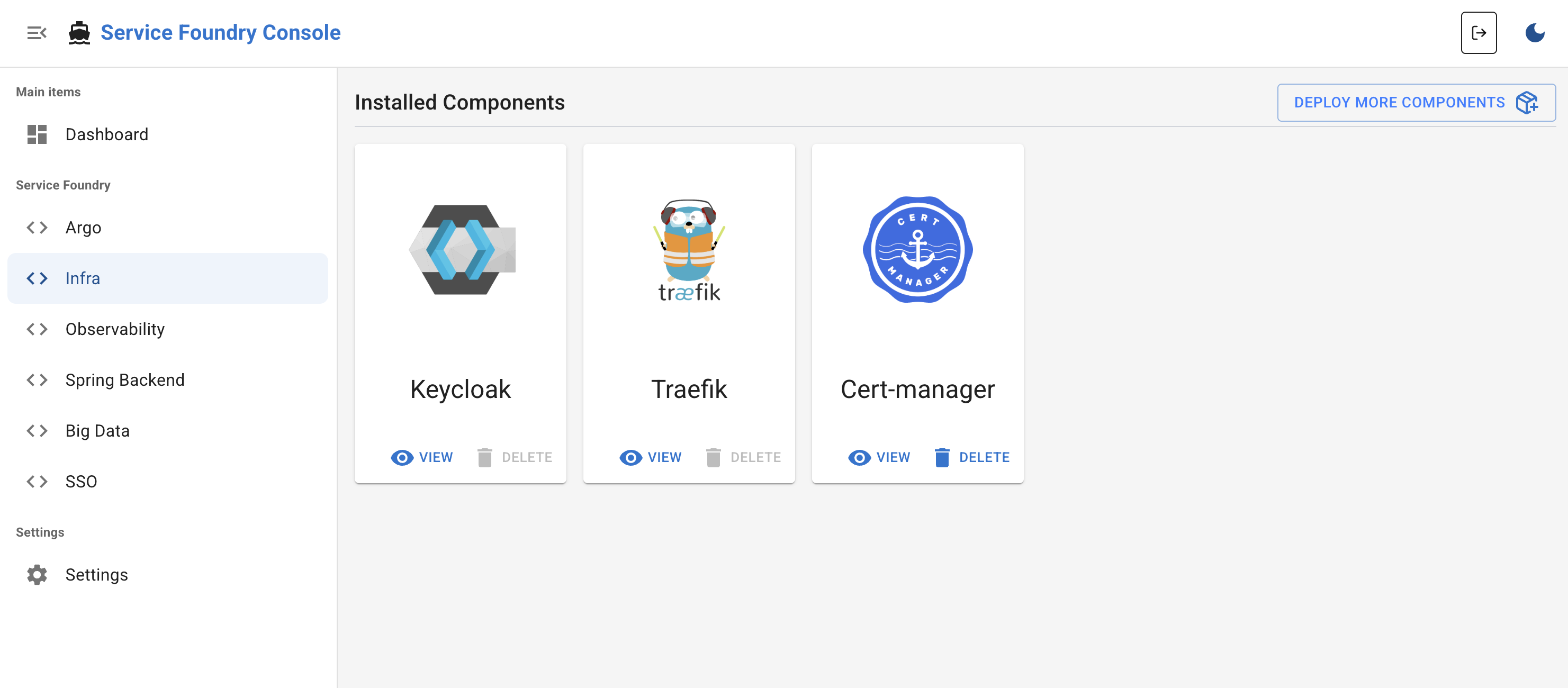Open the Spring Backend section

click(x=167, y=380)
